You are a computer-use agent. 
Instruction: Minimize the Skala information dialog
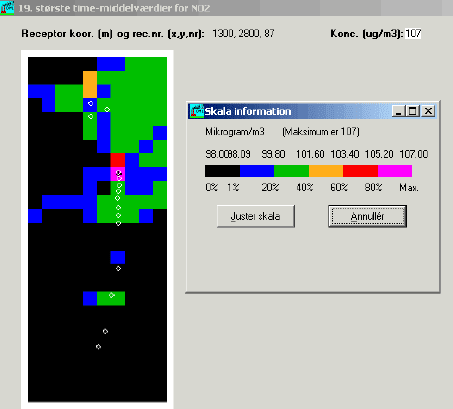pyautogui.click(x=398, y=111)
